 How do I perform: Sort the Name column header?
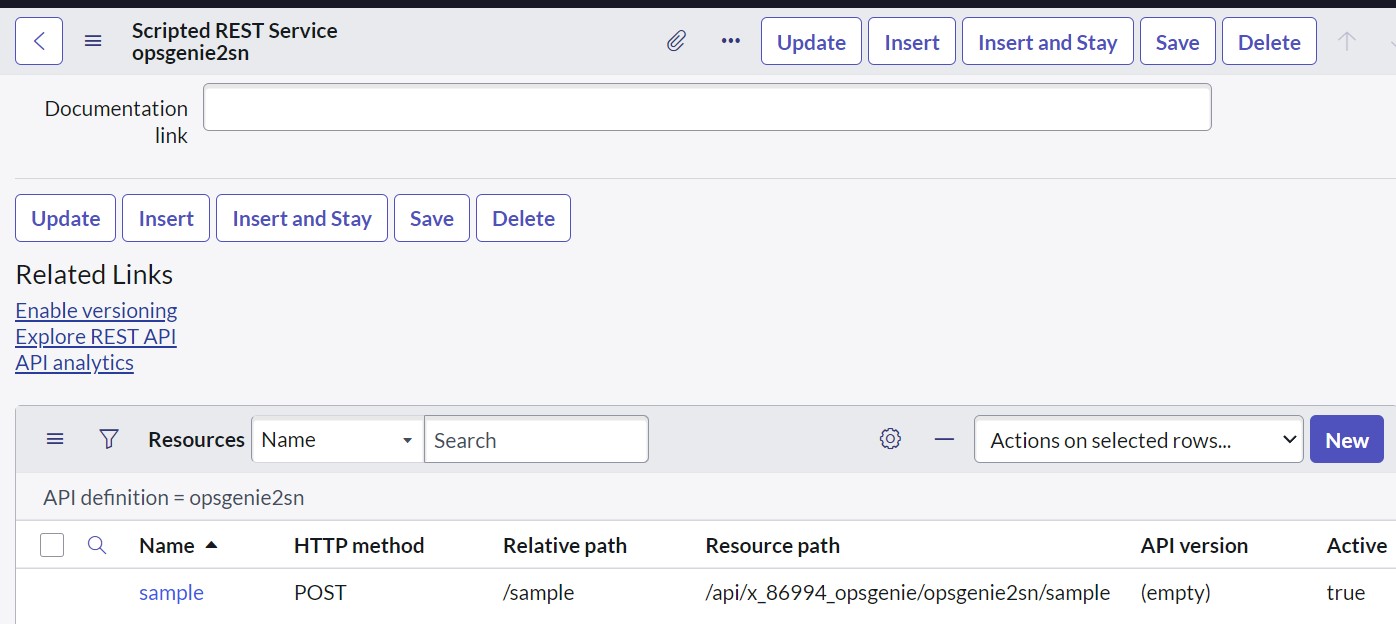click(x=165, y=545)
